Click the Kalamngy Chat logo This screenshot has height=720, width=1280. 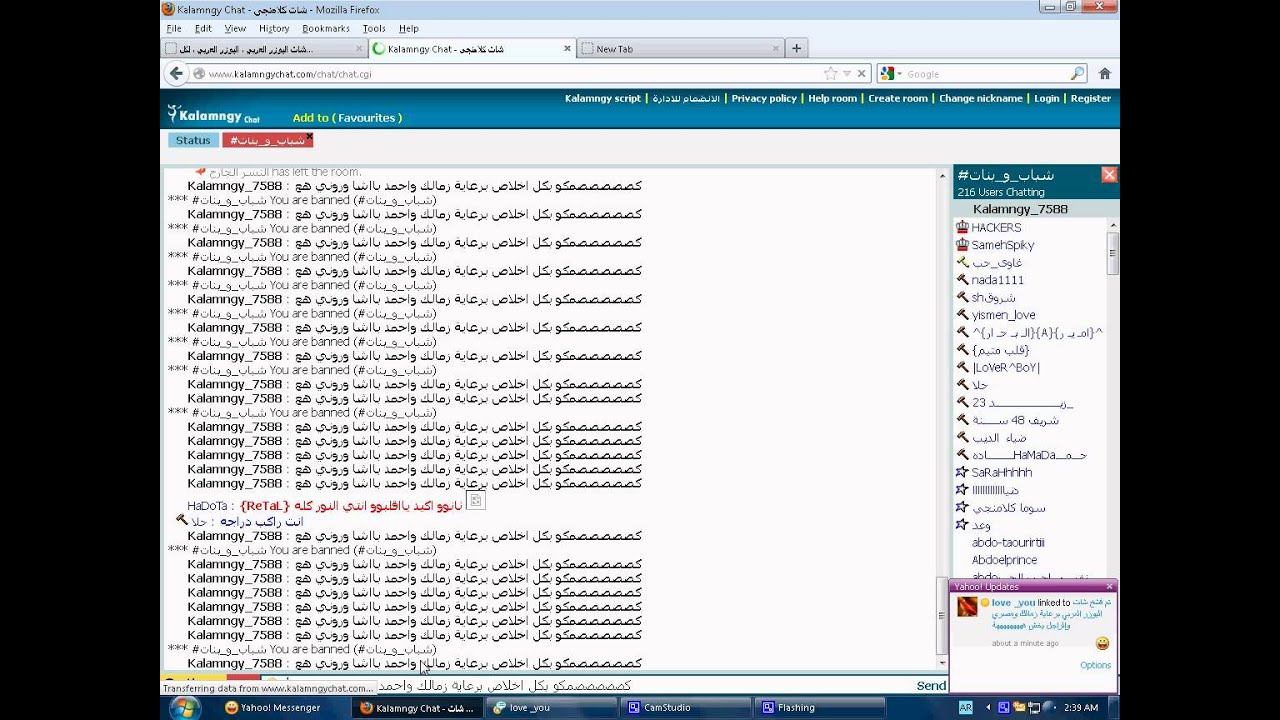click(213, 115)
